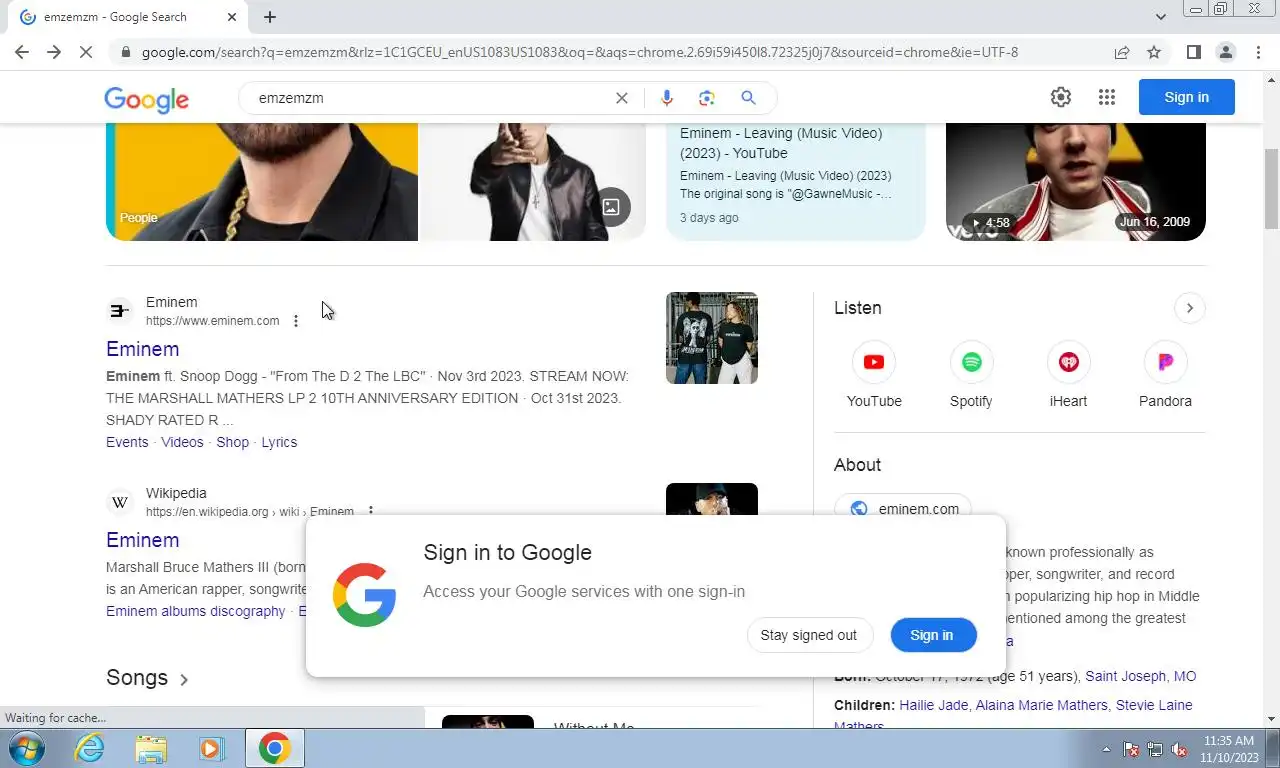
Task: Open File Explorer from taskbar
Action: 151,748
